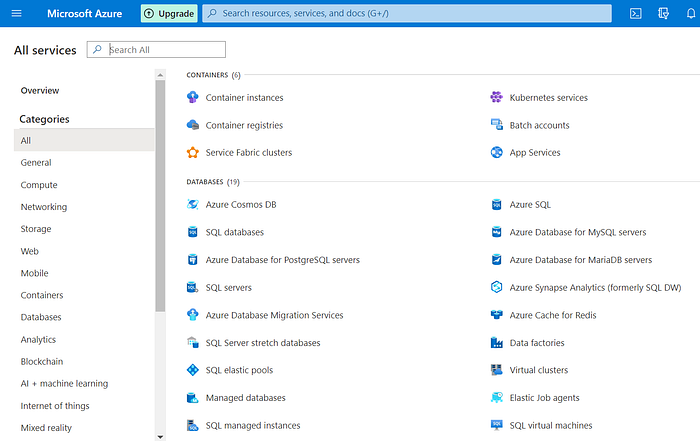Click the Service Fabric clusters icon
Screen dimensions: 700x441
(x=192, y=153)
